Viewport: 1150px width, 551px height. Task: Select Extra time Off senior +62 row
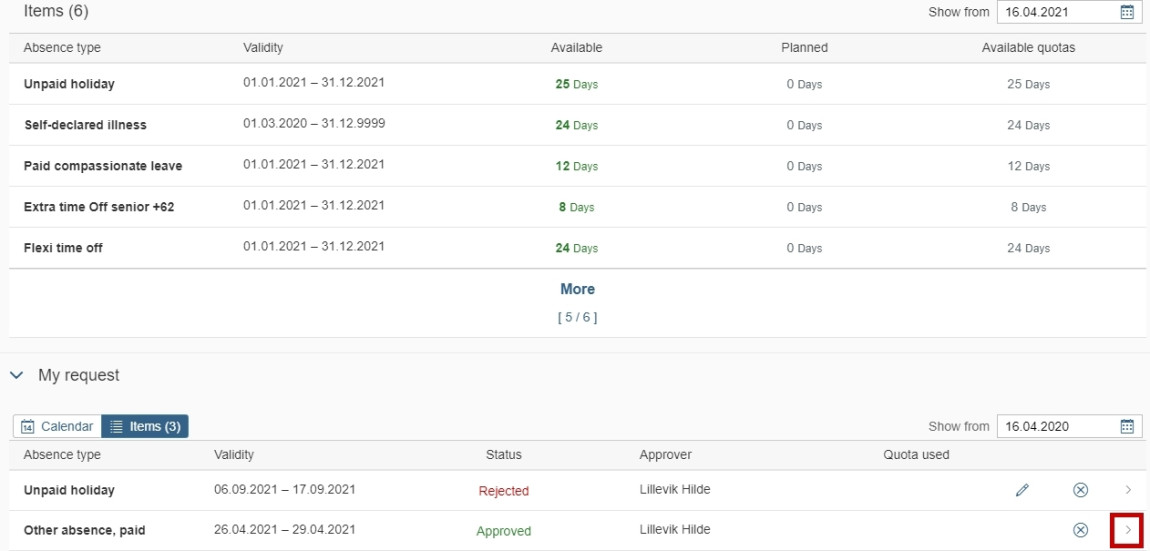(x=577, y=207)
